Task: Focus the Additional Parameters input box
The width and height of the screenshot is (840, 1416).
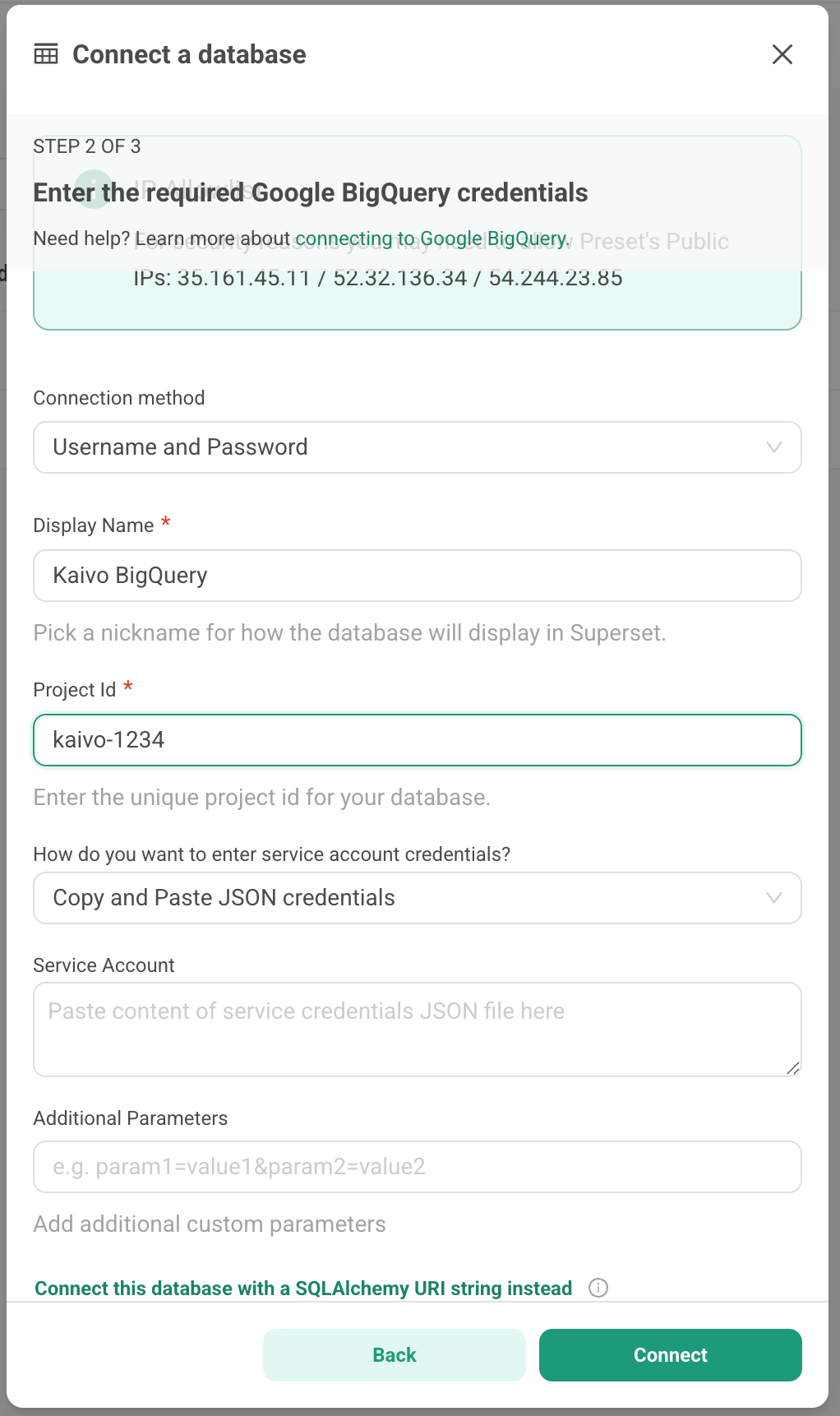Action: [418, 1167]
